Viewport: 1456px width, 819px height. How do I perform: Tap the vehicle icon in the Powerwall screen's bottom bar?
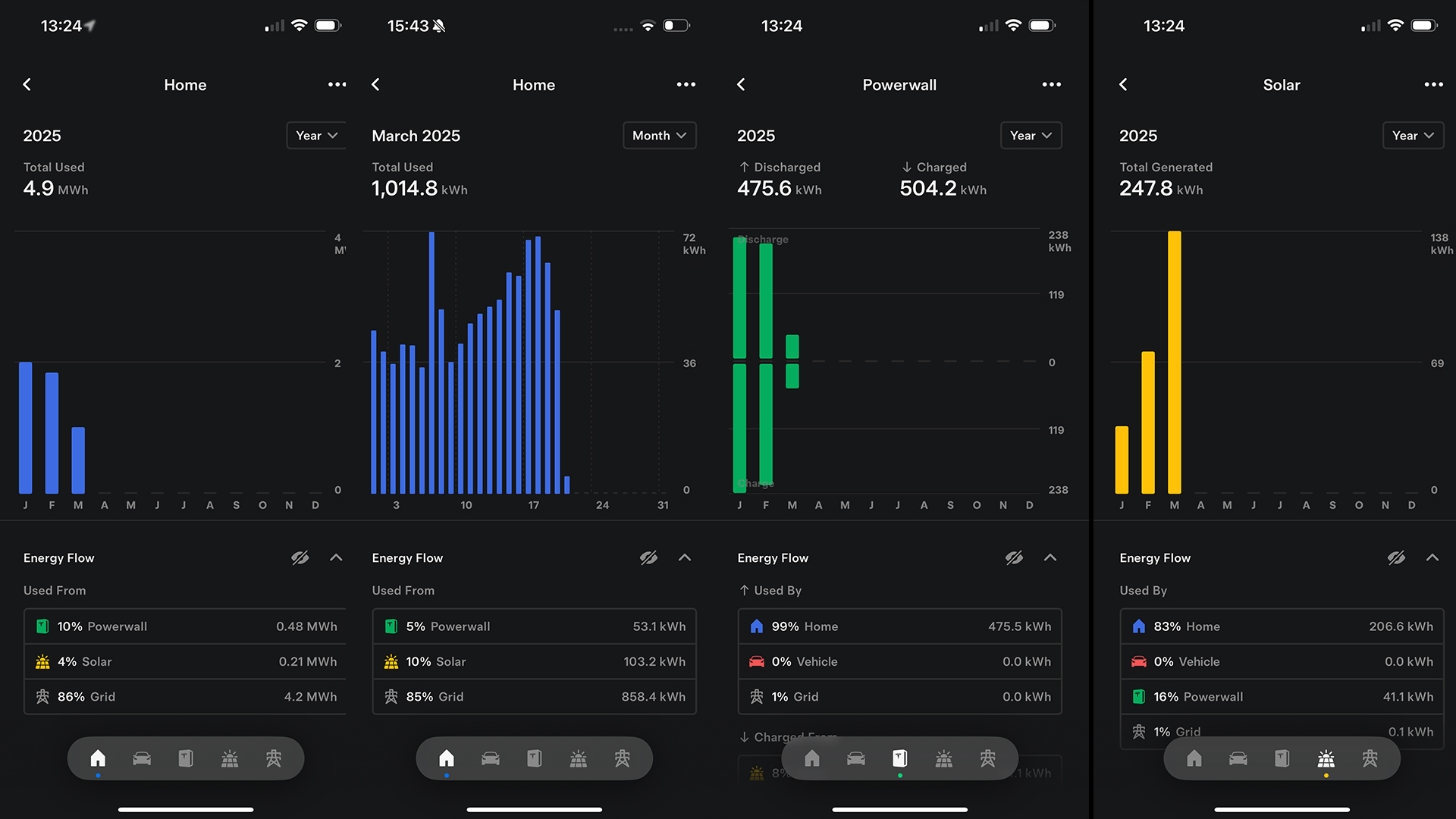(856, 758)
